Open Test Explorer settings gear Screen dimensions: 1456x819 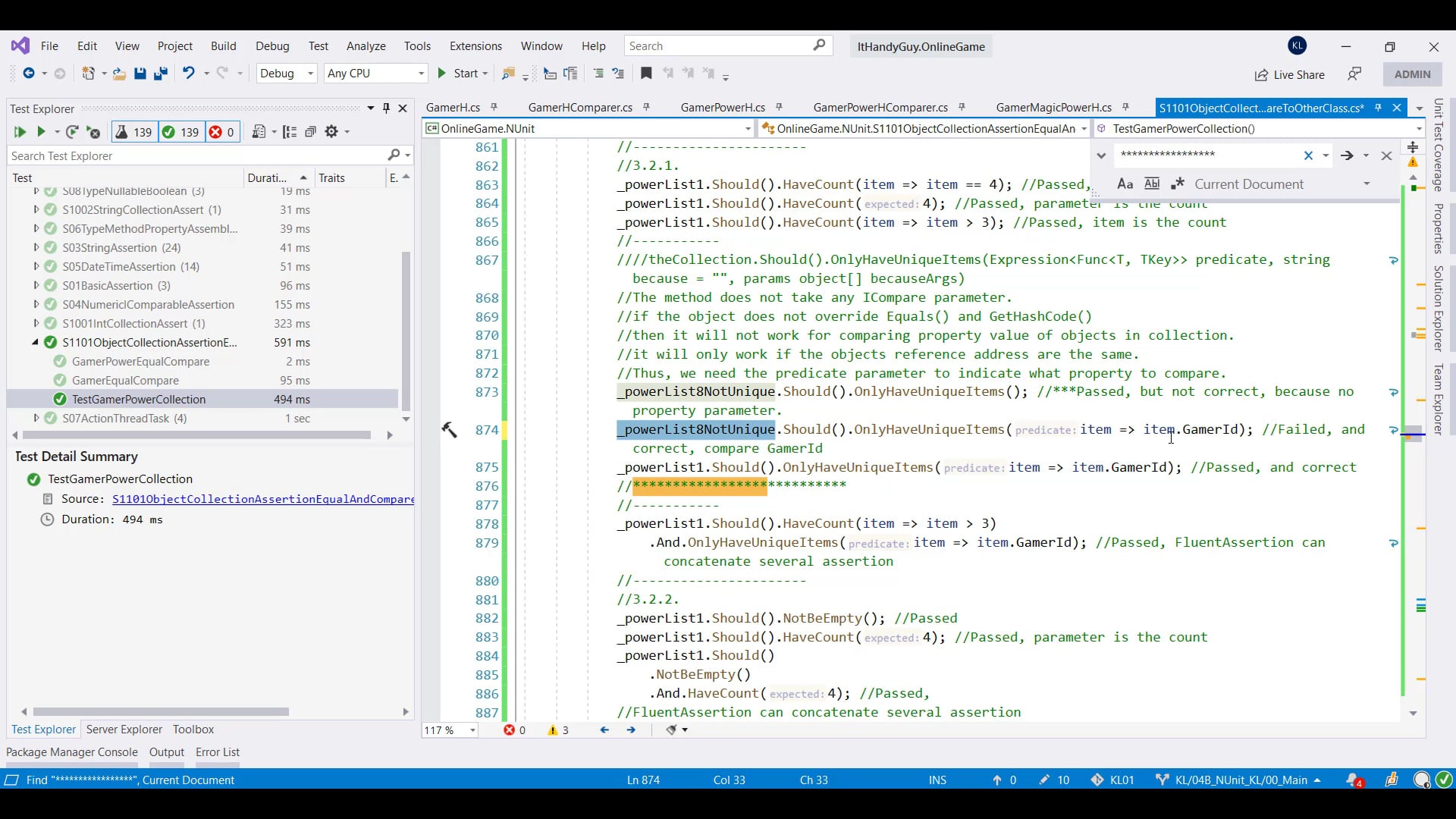point(331,132)
